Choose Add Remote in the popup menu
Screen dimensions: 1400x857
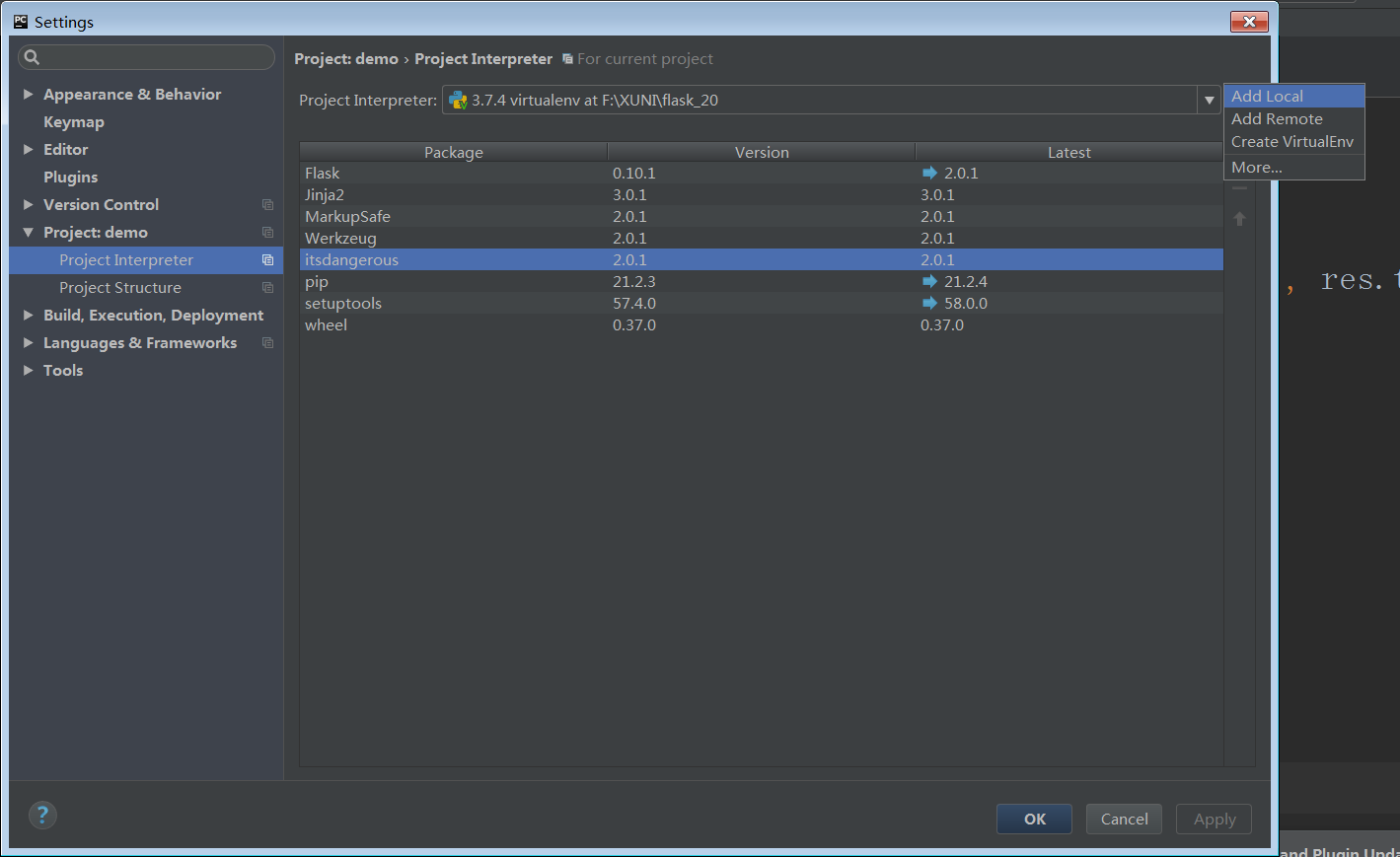coord(1293,118)
